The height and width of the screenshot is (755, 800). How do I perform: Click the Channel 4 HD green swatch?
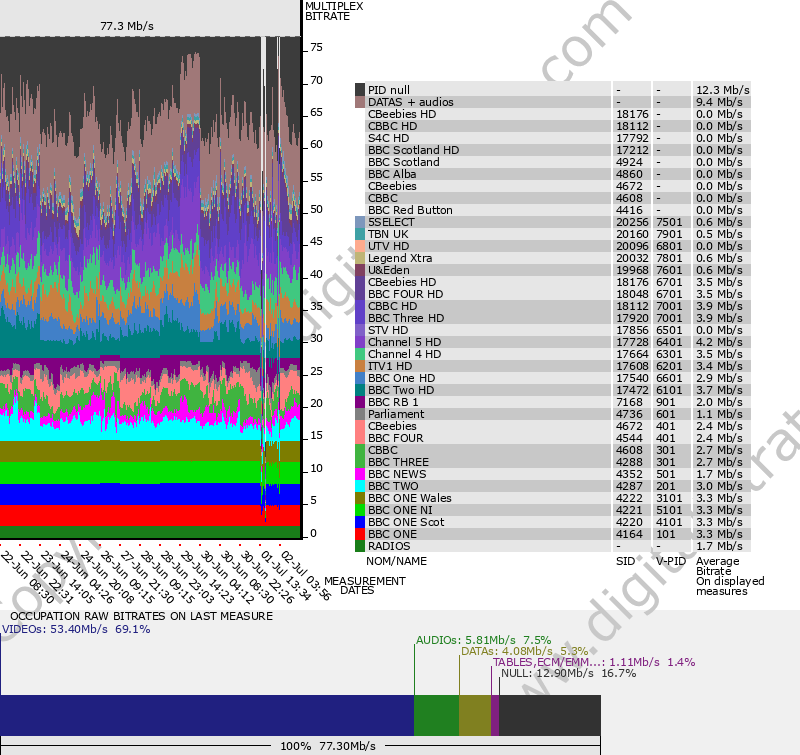point(360,354)
